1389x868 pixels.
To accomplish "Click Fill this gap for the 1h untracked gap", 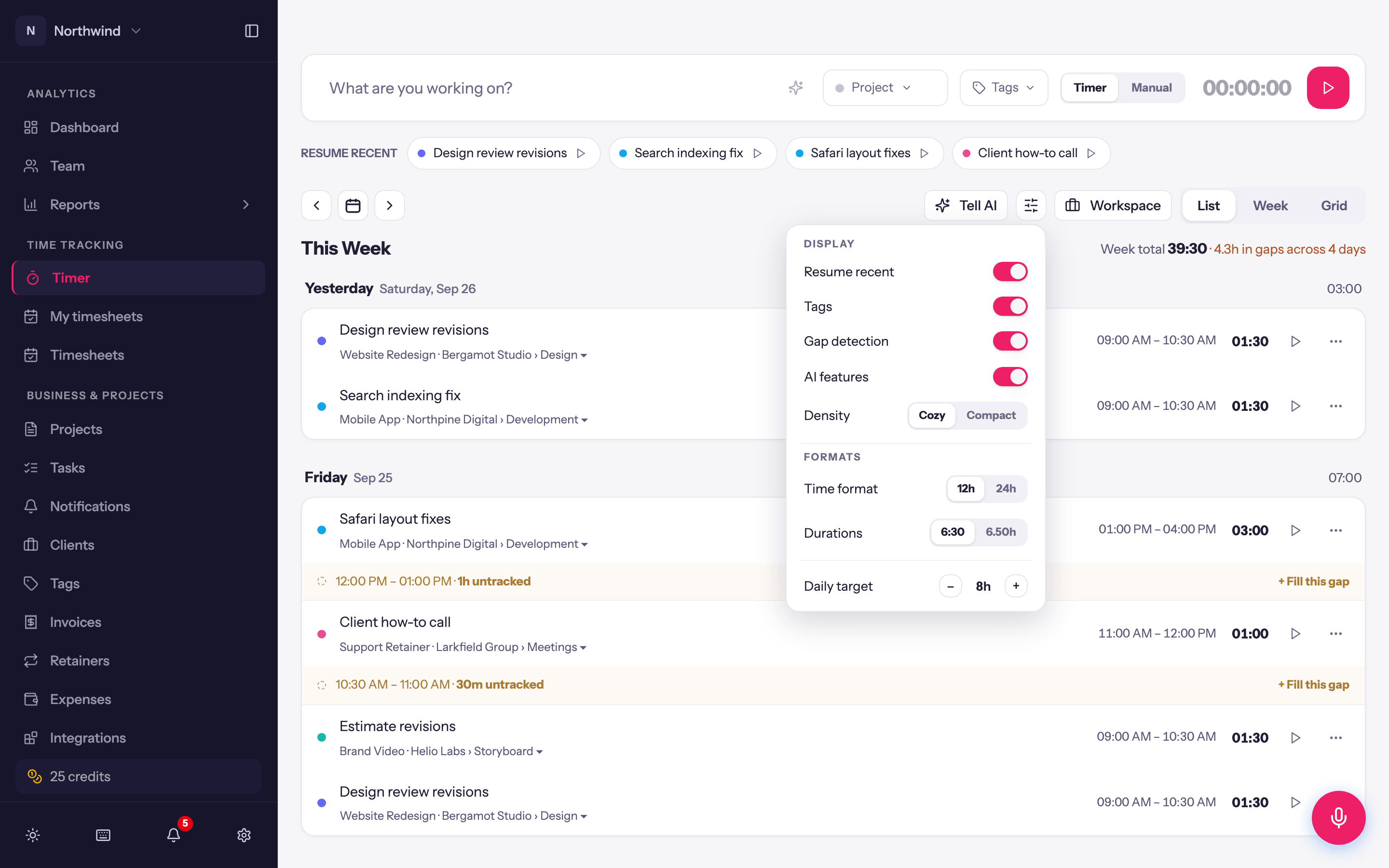I will click(x=1313, y=582).
